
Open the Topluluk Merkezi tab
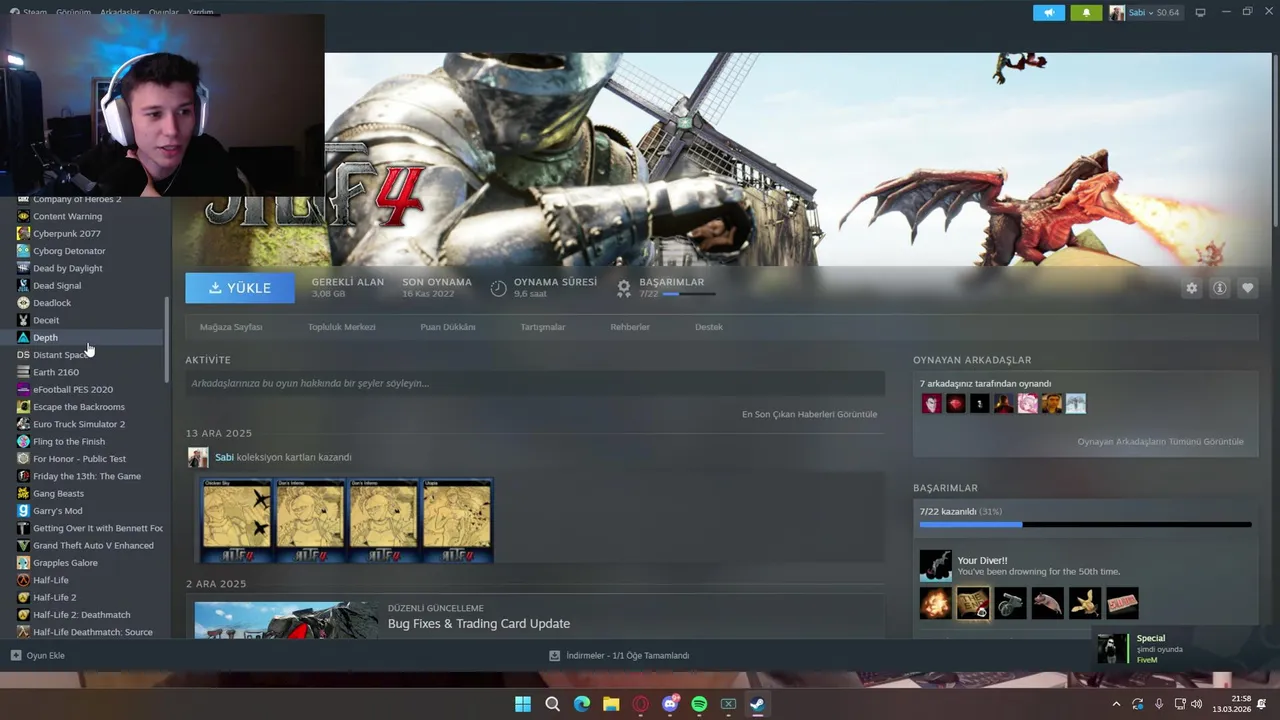(x=342, y=327)
